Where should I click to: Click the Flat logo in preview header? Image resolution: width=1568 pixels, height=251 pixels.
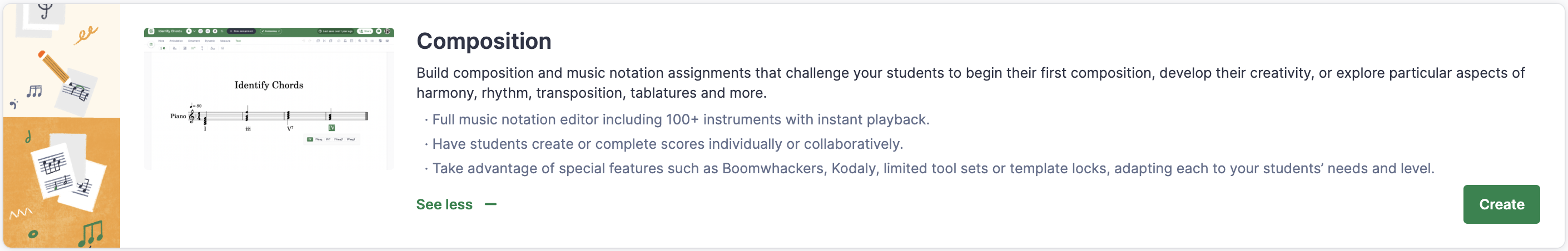pos(151,31)
